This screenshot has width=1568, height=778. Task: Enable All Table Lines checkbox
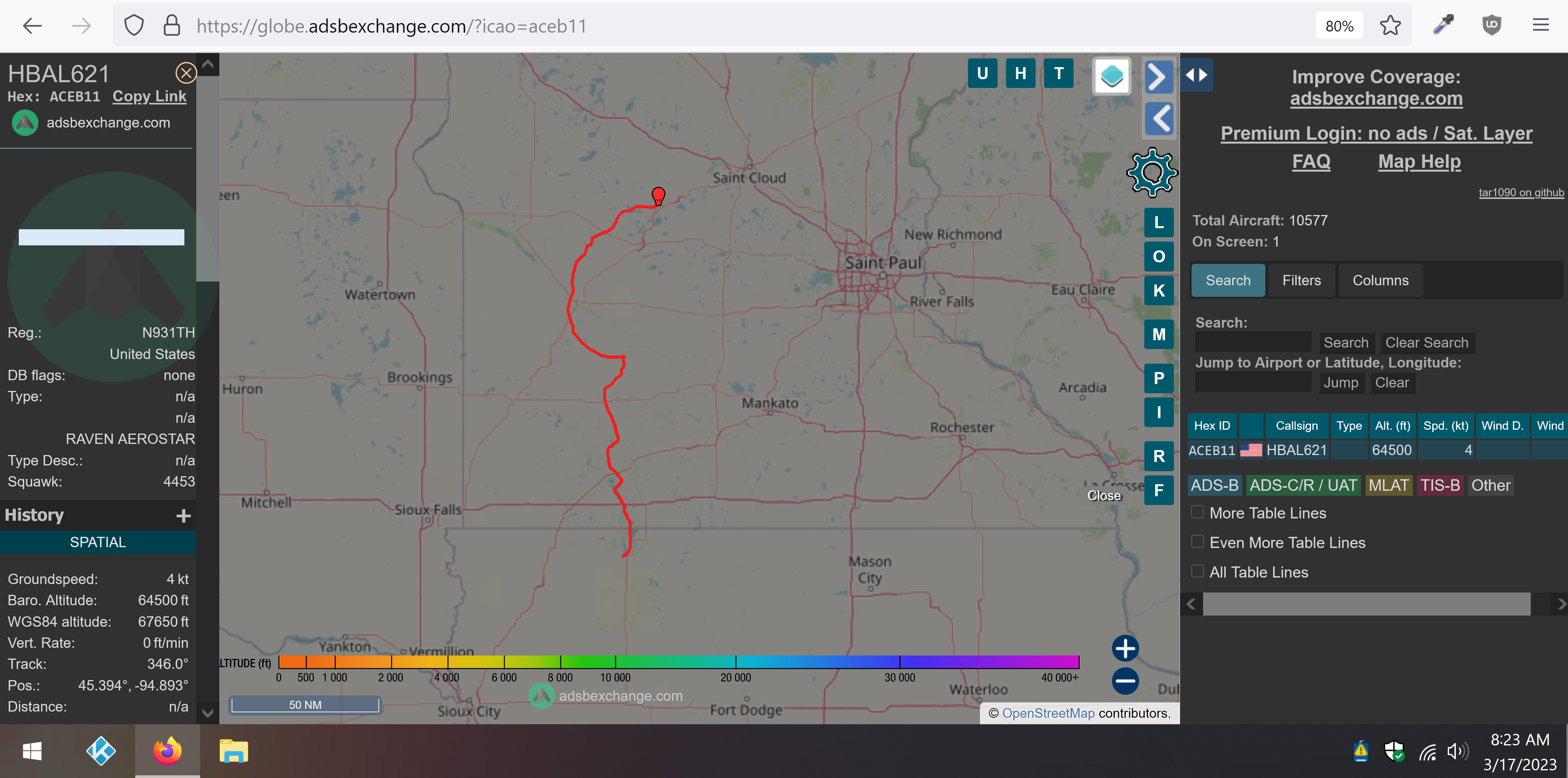click(1197, 572)
